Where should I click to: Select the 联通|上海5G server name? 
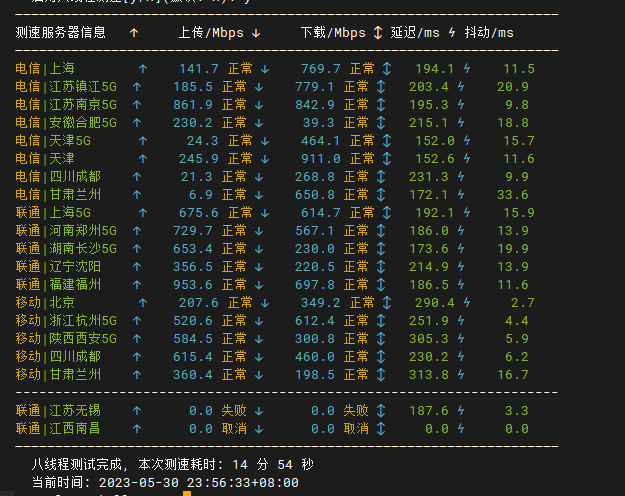pyautogui.click(x=53, y=213)
